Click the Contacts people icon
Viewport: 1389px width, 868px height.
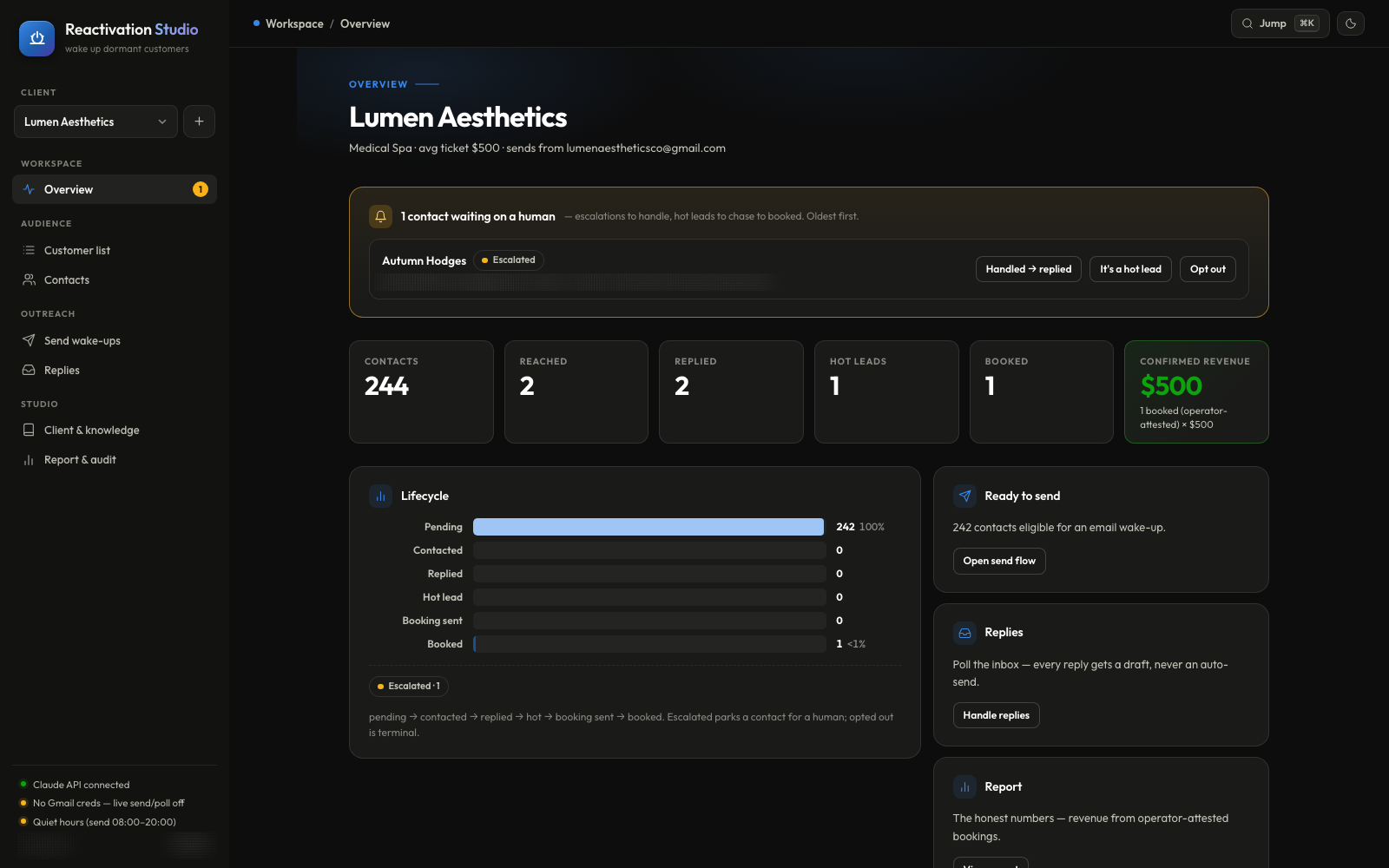29,279
